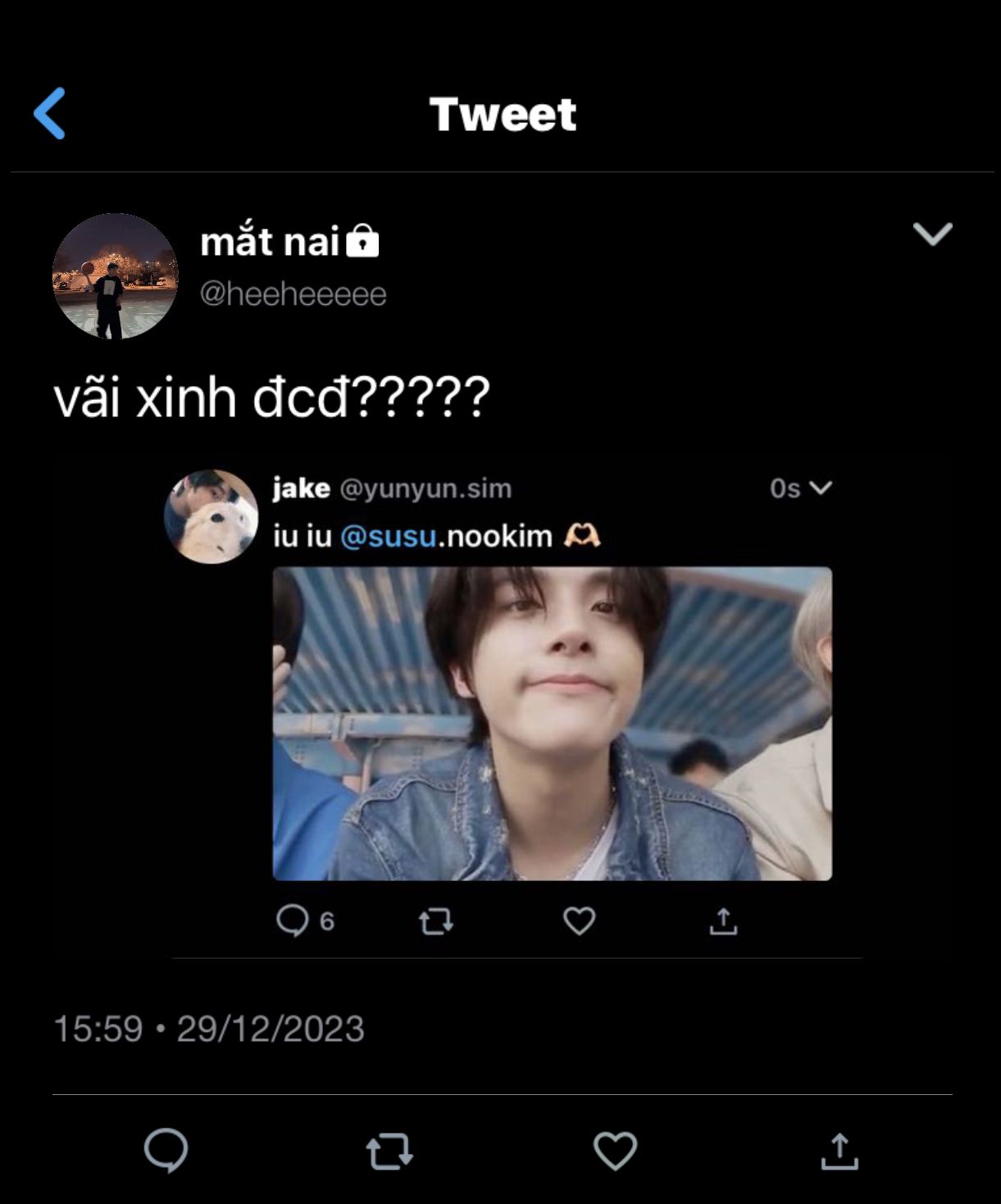This screenshot has width=1001, height=1204.
Task: View mắt nai's profile picture
Action: (115, 276)
